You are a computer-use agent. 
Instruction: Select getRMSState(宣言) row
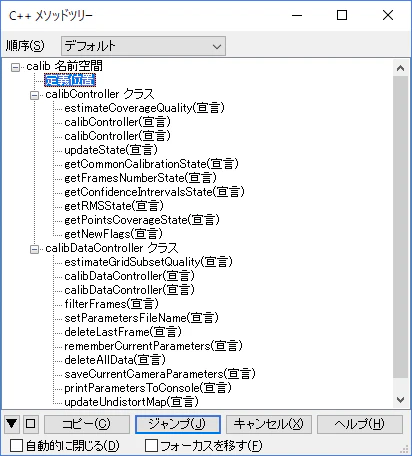click(114, 206)
